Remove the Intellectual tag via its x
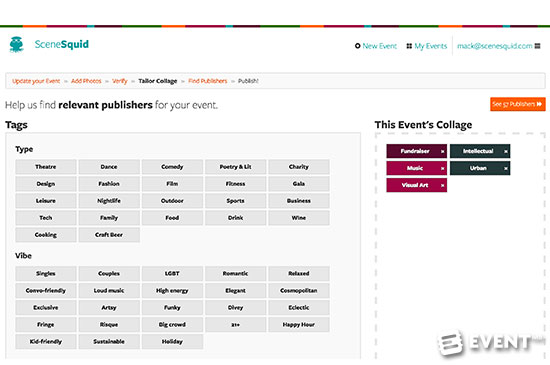The width and height of the screenshot is (550, 365). [x=505, y=151]
